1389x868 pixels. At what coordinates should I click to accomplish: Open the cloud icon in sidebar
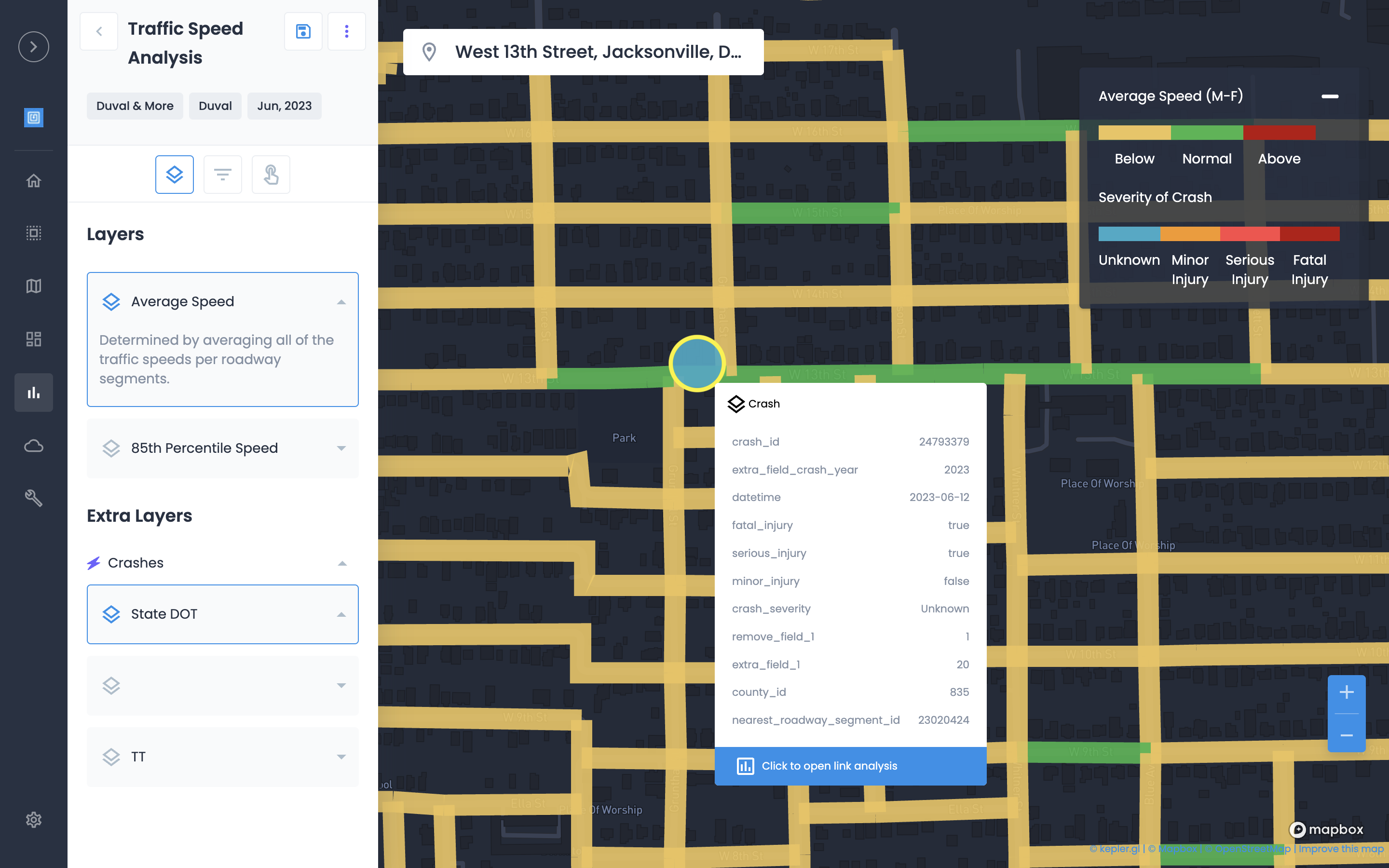coord(33,446)
